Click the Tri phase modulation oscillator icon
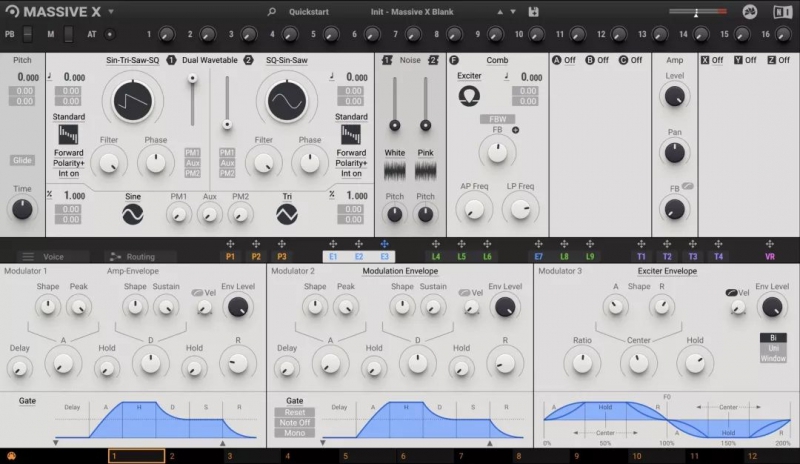This screenshot has height=464, width=800. (287, 214)
